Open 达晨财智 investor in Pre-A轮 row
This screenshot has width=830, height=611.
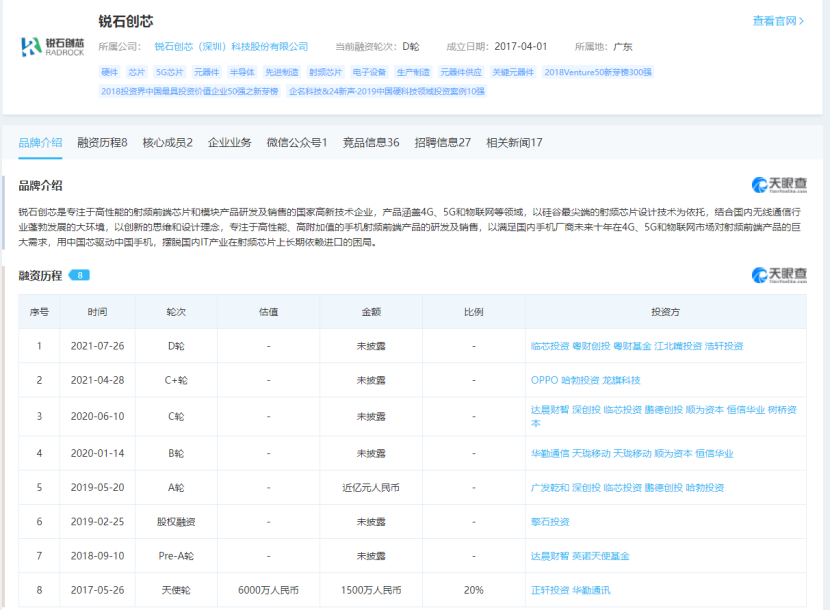pyautogui.click(x=549, y=556)
